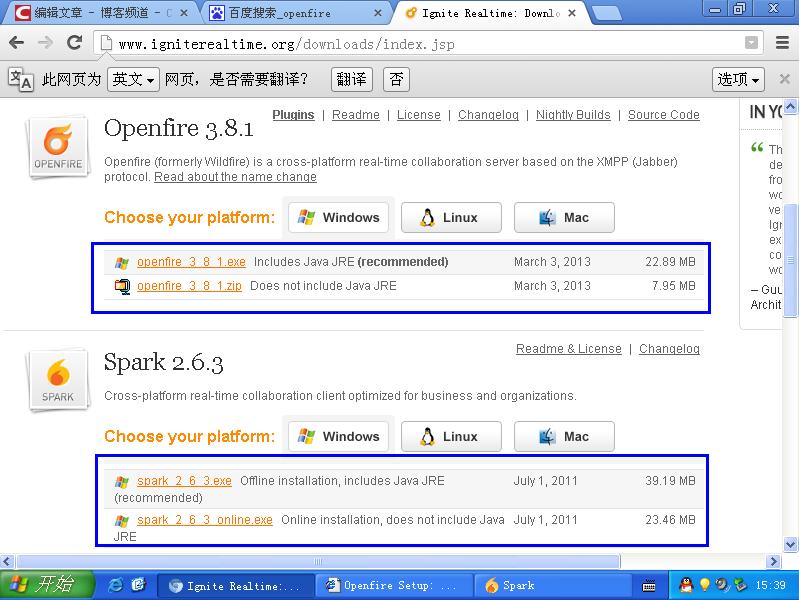
Task: Close the 百度搜索_openfire tab
Action: (x=378, y=13)
